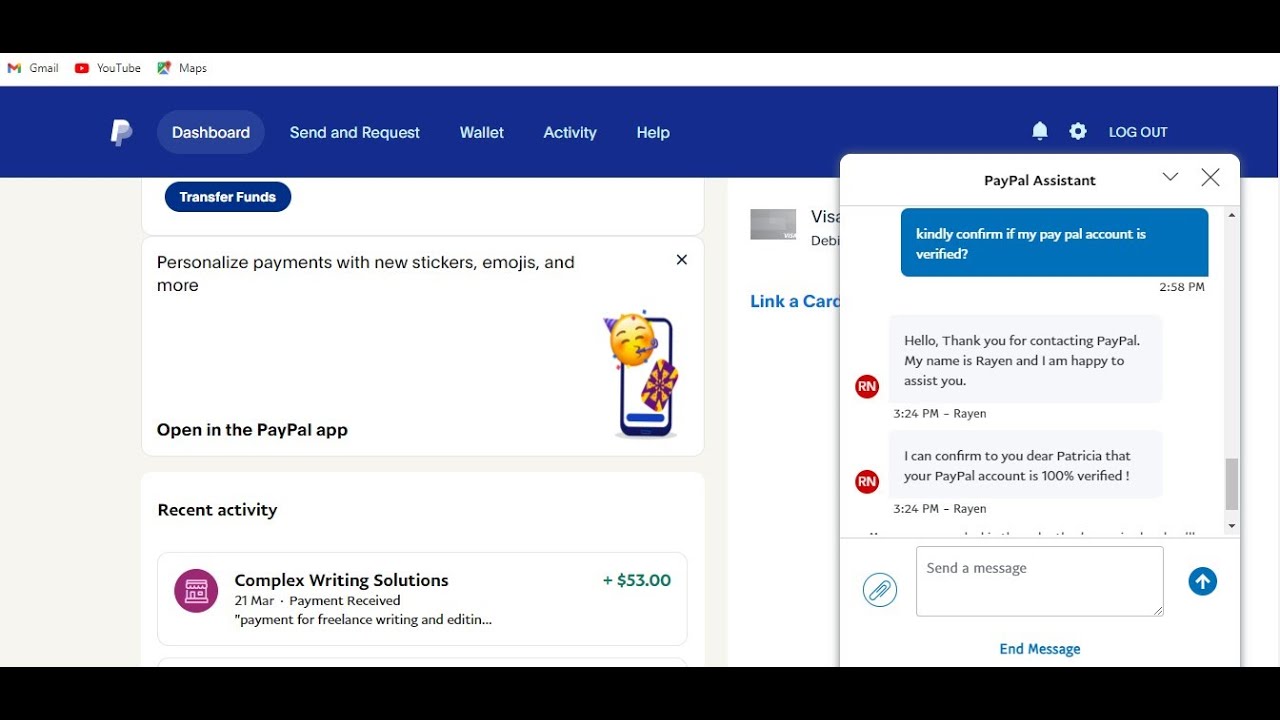Viewport: 1280px width, 720px height.
Task: Click Open in the PayPal app
Action: (252, 430)
